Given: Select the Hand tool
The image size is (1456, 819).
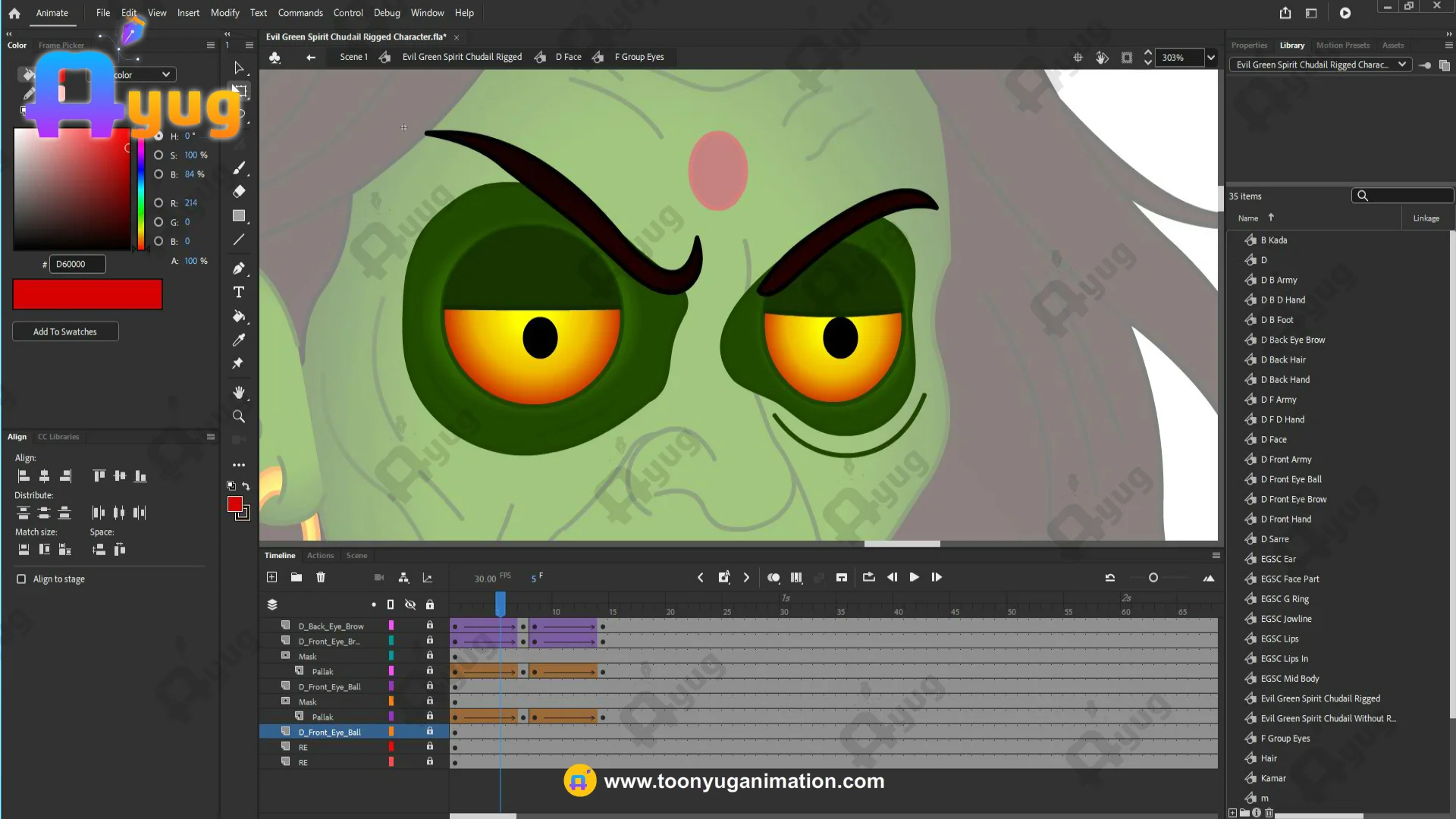Looking at the screenshot, I should point(239,392).
